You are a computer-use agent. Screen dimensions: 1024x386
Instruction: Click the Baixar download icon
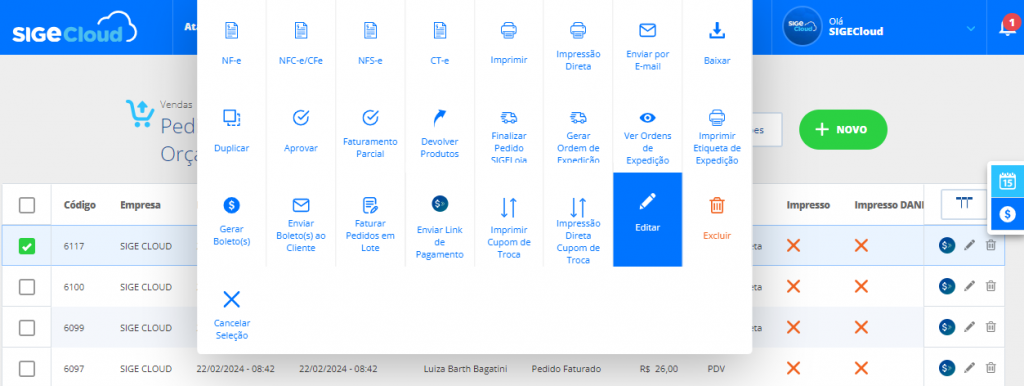point(717,30)
